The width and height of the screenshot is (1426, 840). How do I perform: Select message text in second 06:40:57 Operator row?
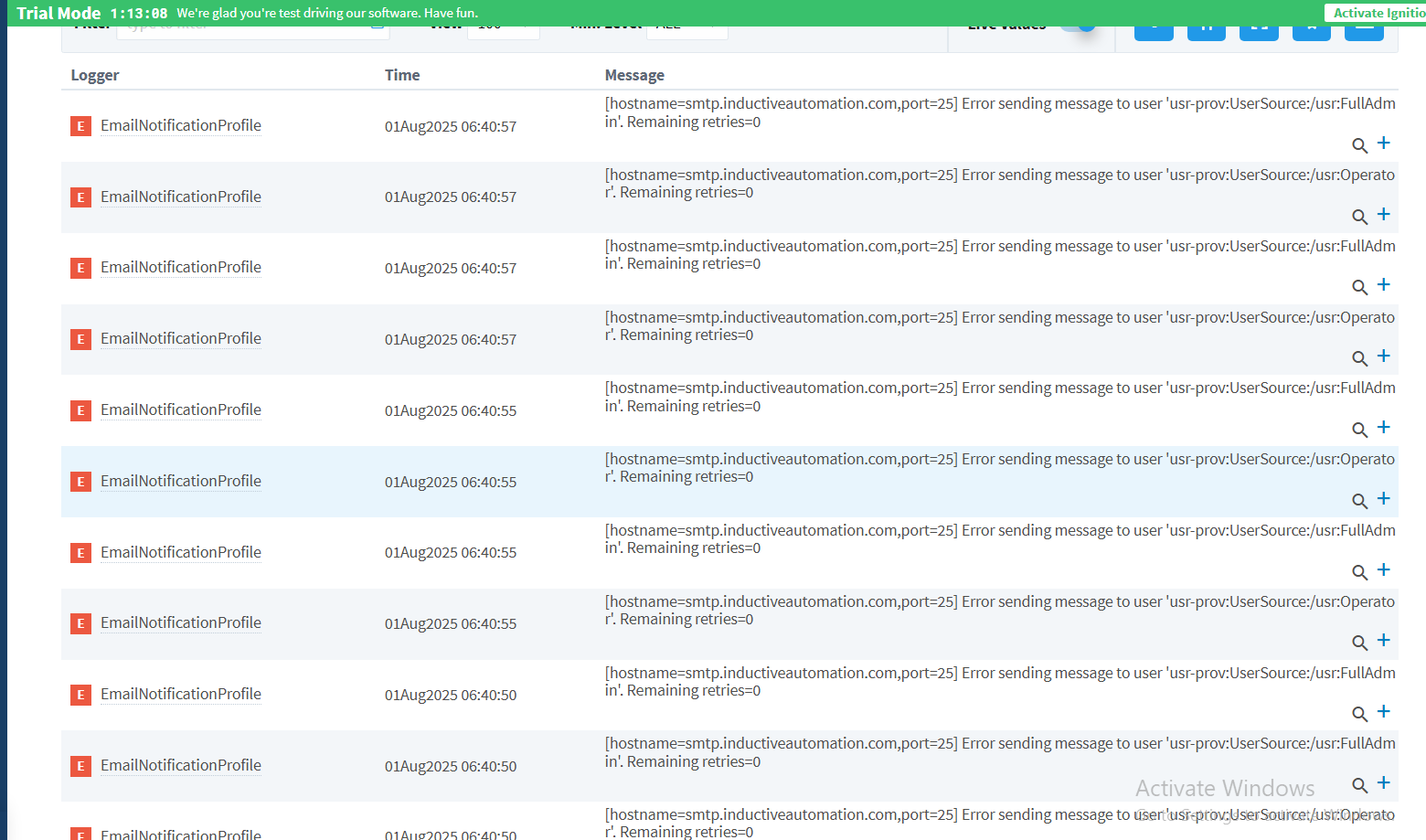[x=1000, y=326]
